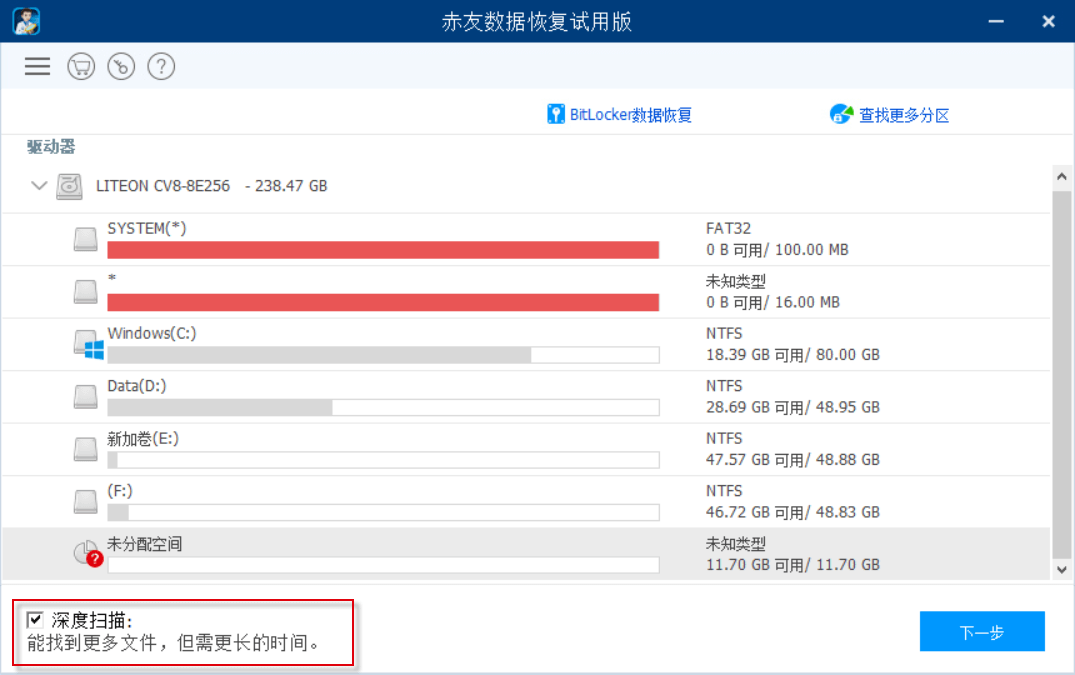Click "46.72 GB 可用/ 48.83 GB" text
Screen dimensions: 1075x675
[793, 513]
